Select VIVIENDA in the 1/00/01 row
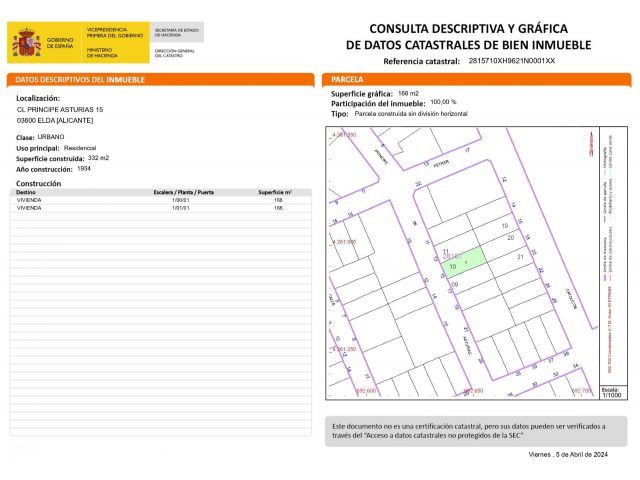The height and width of the screenshot is (480, 640). click(29, 200)
